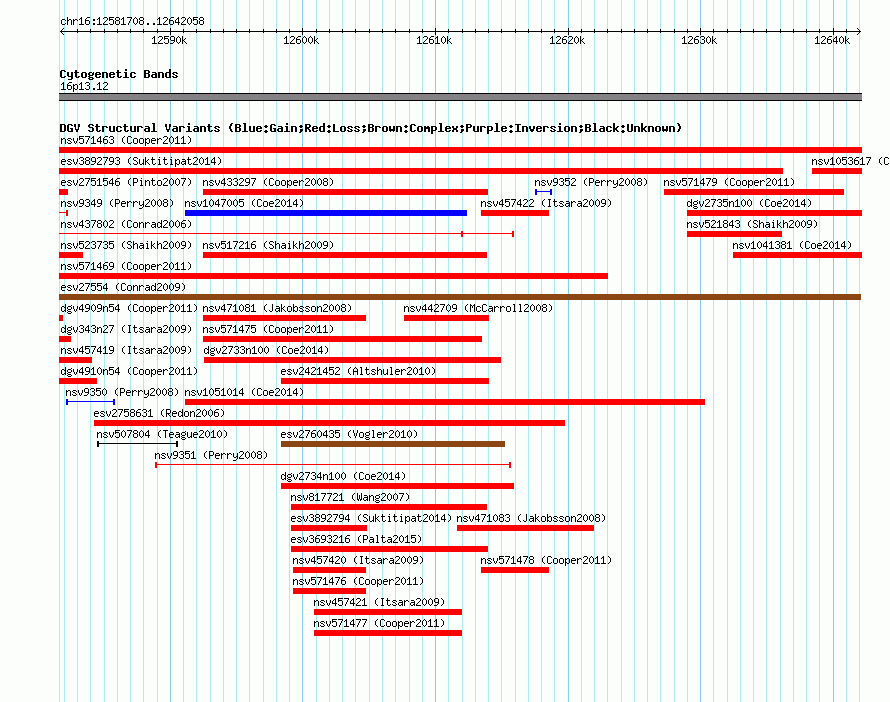Image resolution: width=890 pixels, height=702 pixels.
Task: Click the 12590k ruler position label
Action: tap(169, 40)
